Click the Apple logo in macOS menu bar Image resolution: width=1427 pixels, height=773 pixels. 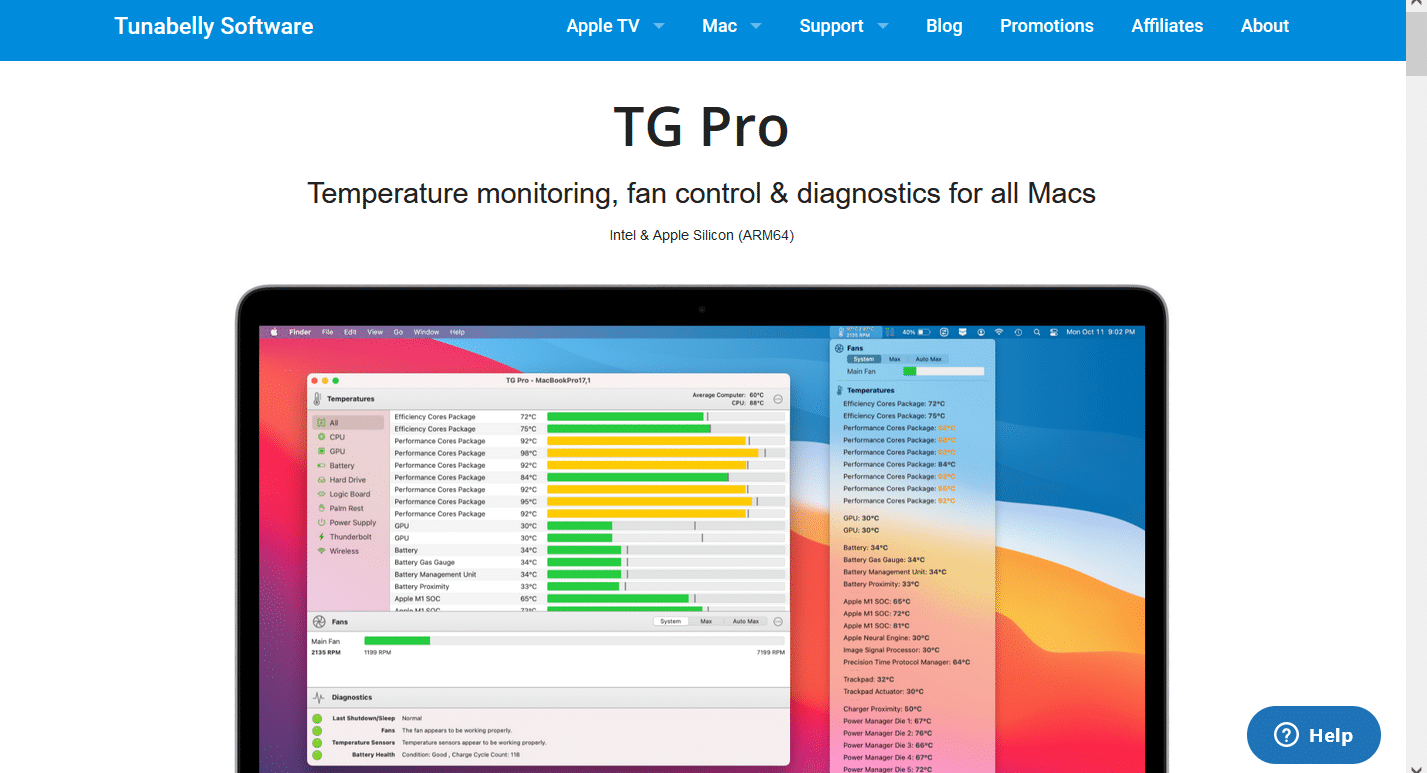coord(274,332)
